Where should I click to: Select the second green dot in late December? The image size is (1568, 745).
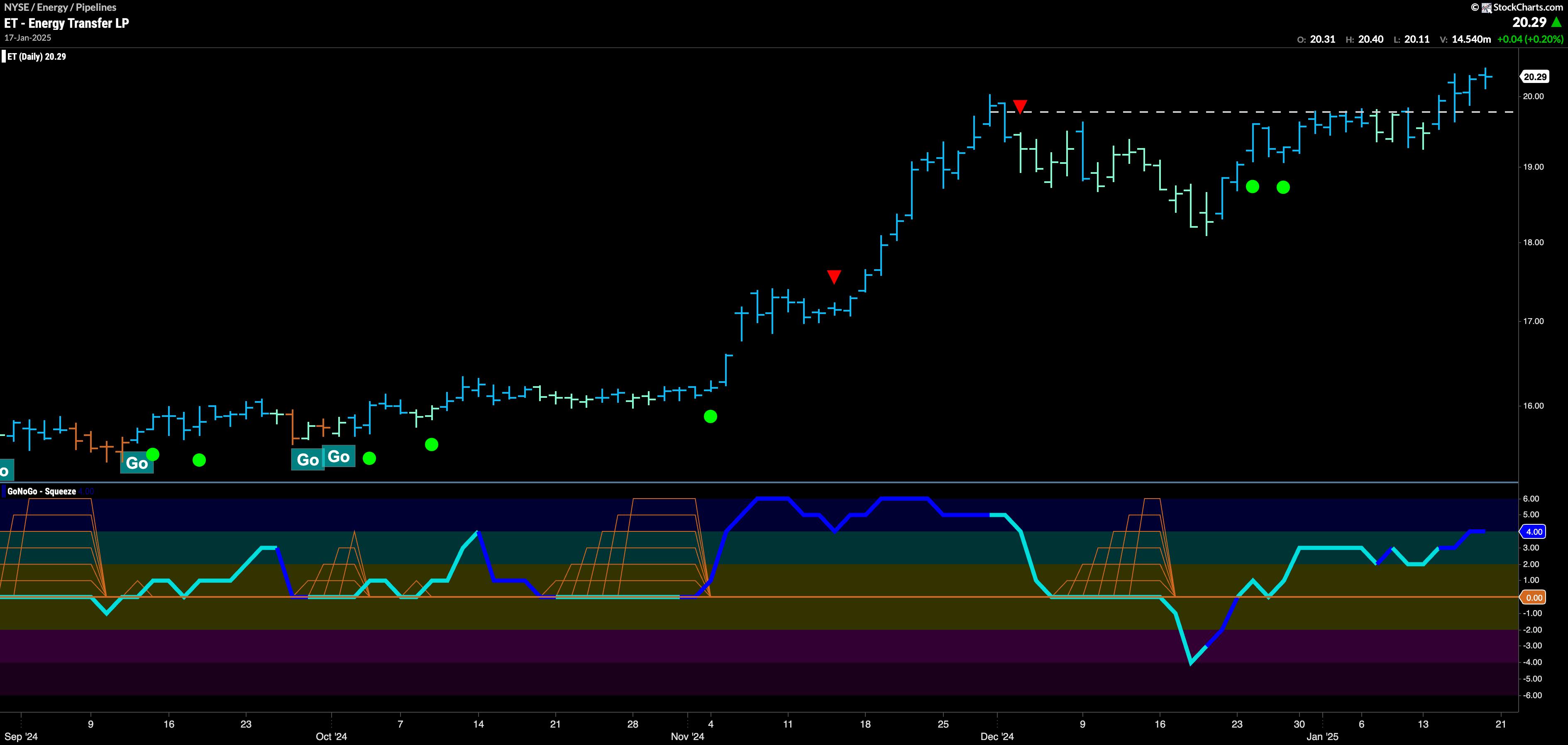point(1283,187)
